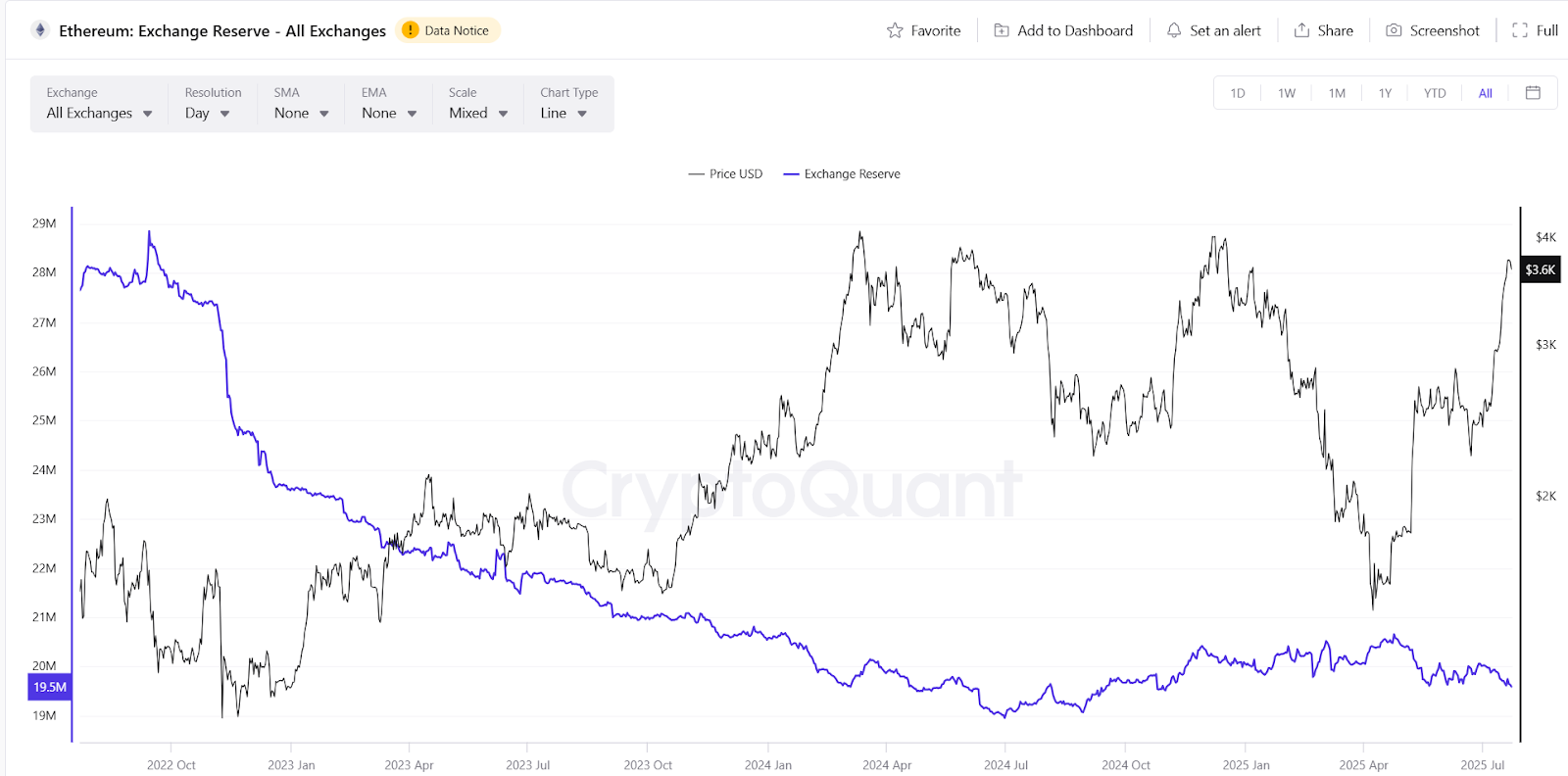Open the Exchange All Exchanges dropdown

coord(99,114)
